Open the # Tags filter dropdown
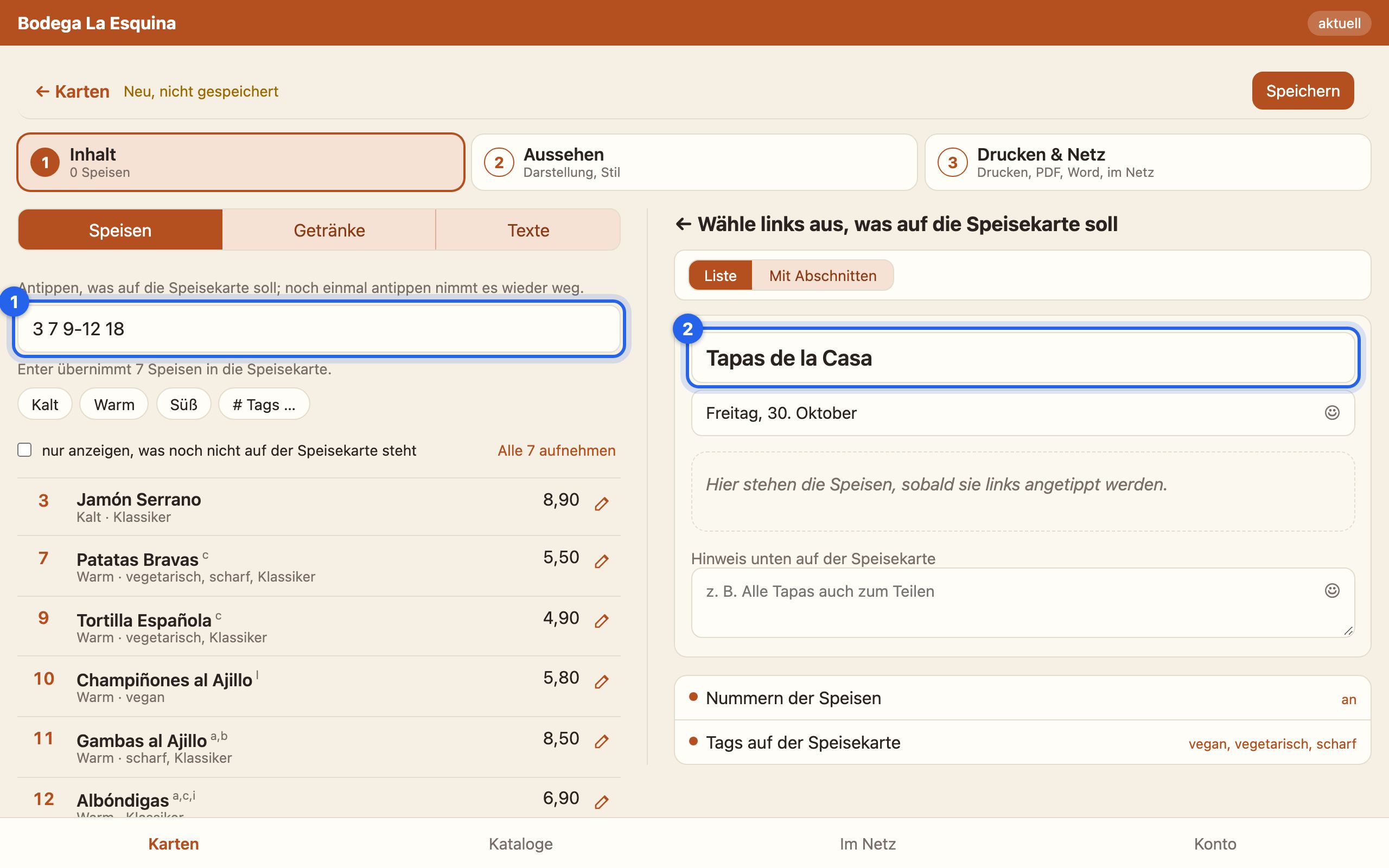This screenshot has height=868, width=1389. click(264, 404)
